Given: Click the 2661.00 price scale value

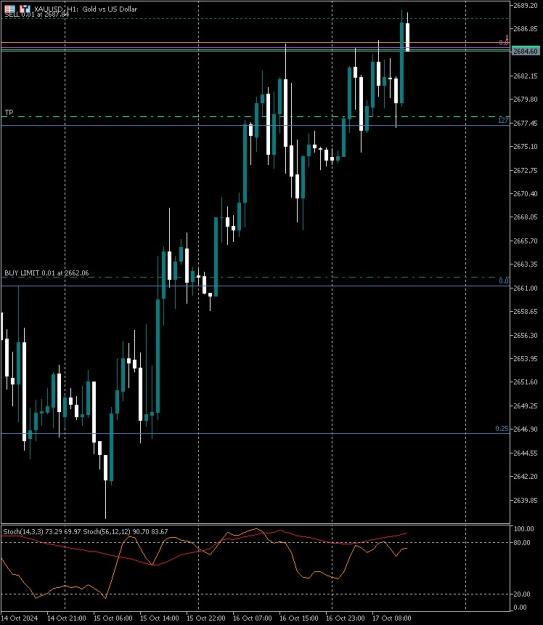Looking at the screenshot, I should [x=525, y=288].
